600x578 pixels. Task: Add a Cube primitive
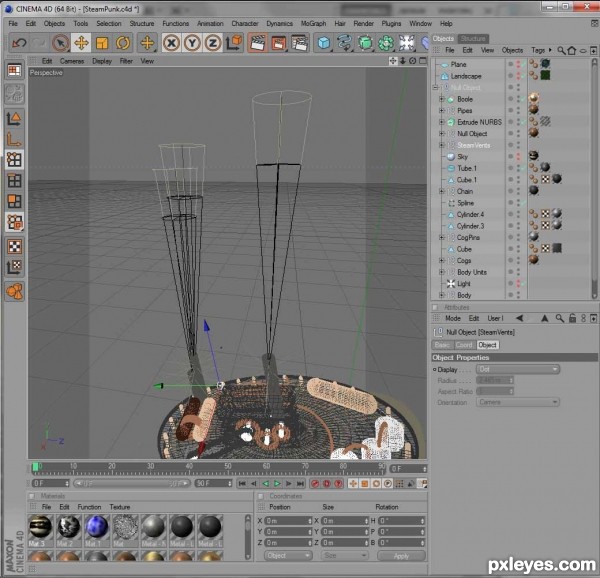click(x=324, y=43)
